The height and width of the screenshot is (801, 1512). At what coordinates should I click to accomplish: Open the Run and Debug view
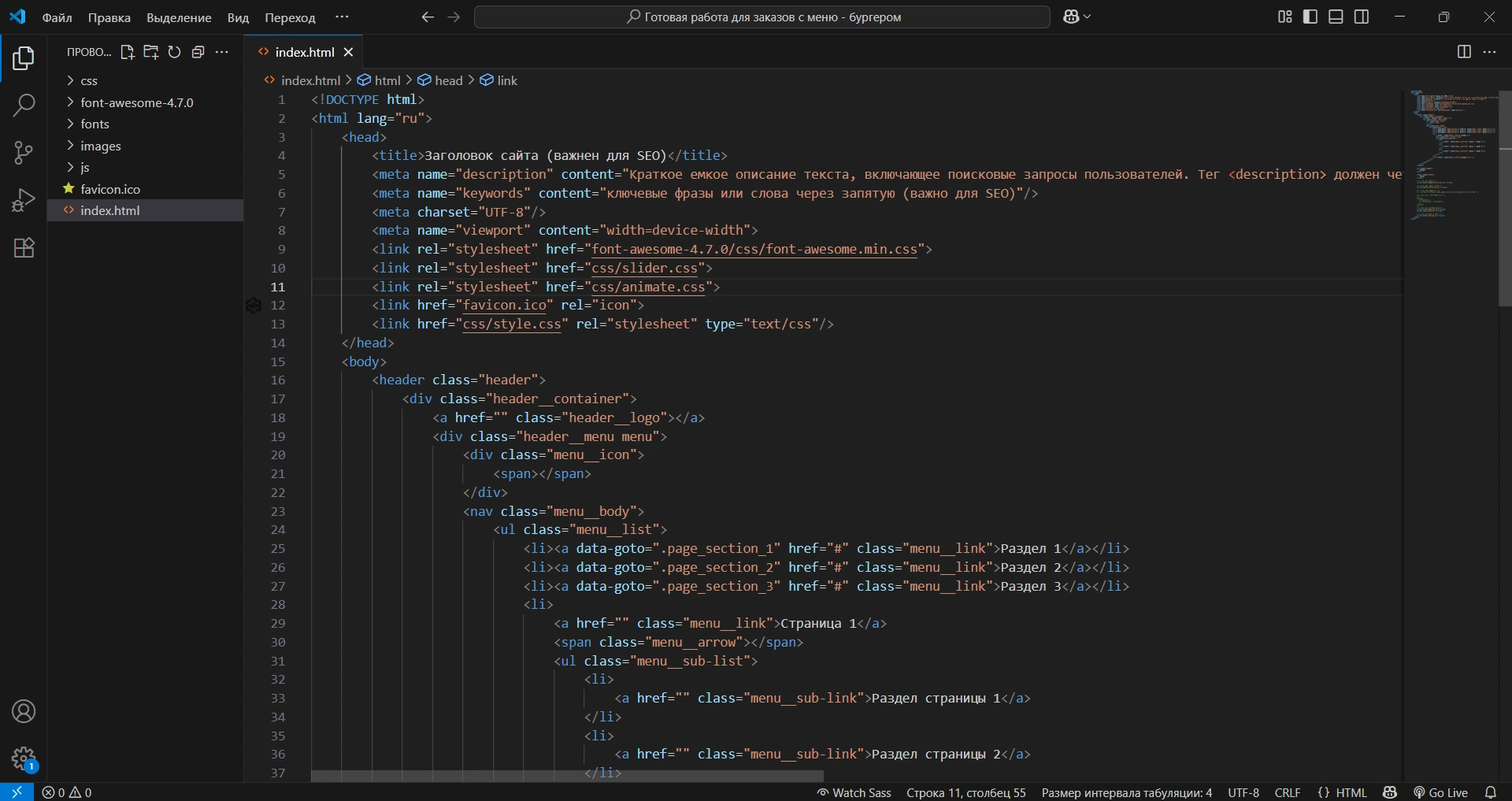(x=24, y=200)
